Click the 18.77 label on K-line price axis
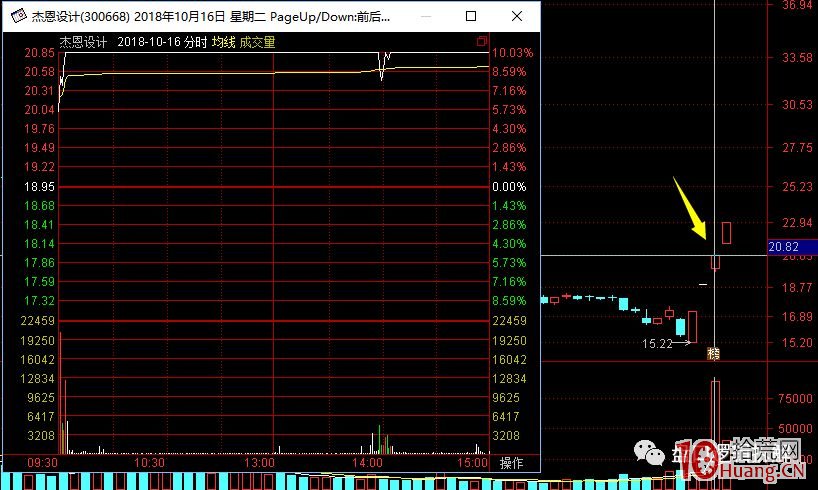Viewport: 818px width, 490px height. (x=798, y=287)
